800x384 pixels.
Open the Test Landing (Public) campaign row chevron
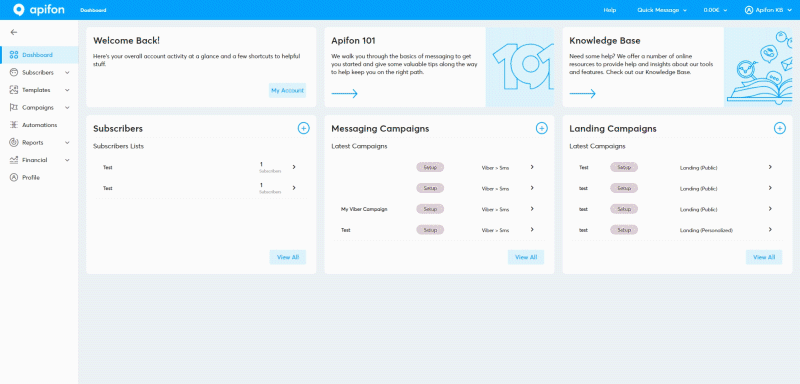pos(770,167)
